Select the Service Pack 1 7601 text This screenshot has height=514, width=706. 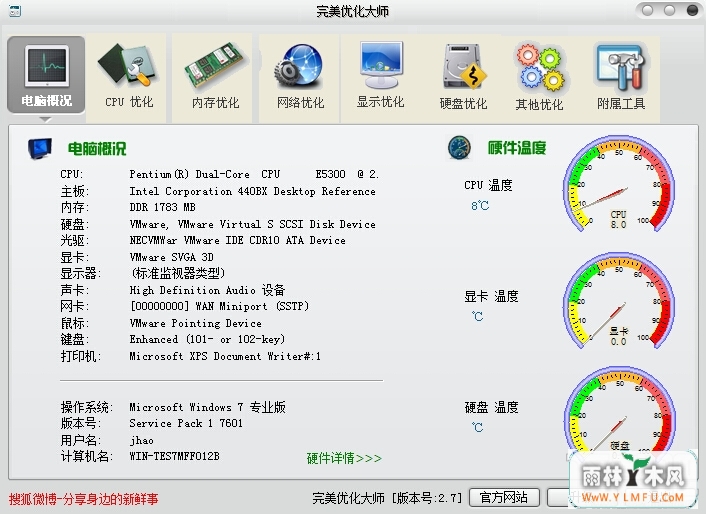pos(186,424)
